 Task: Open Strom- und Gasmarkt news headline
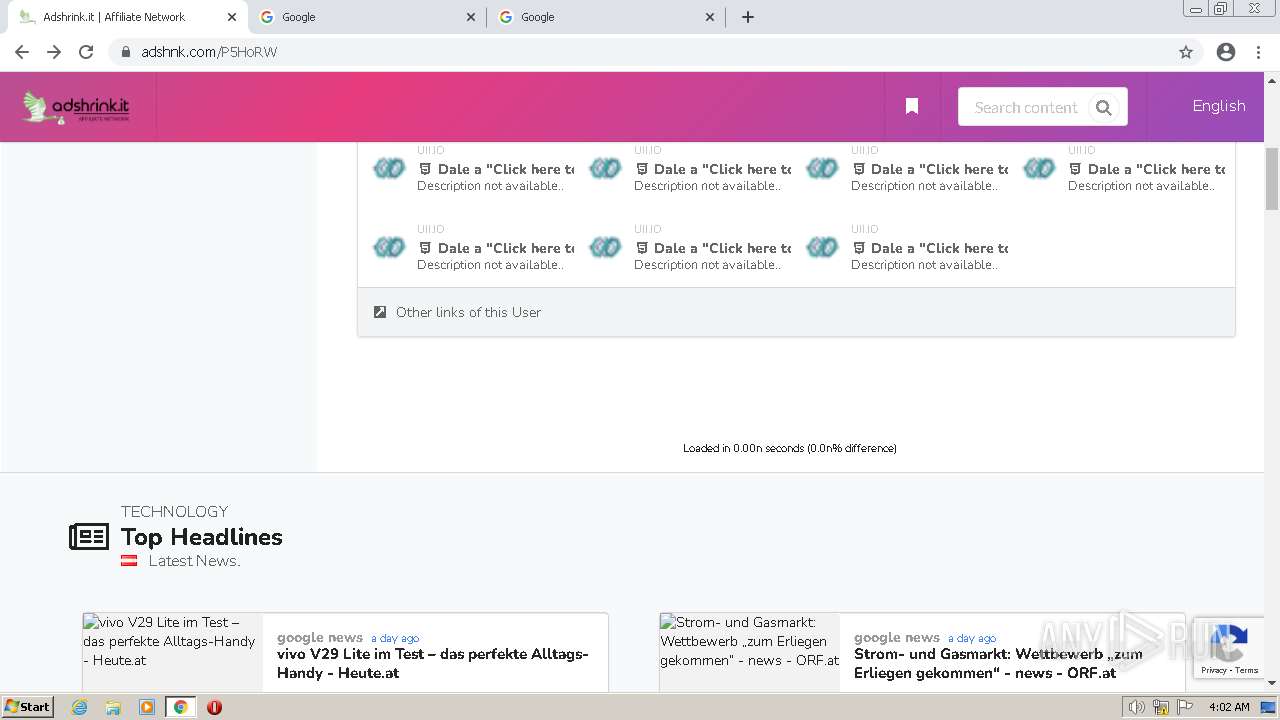(x=998, y=663)
